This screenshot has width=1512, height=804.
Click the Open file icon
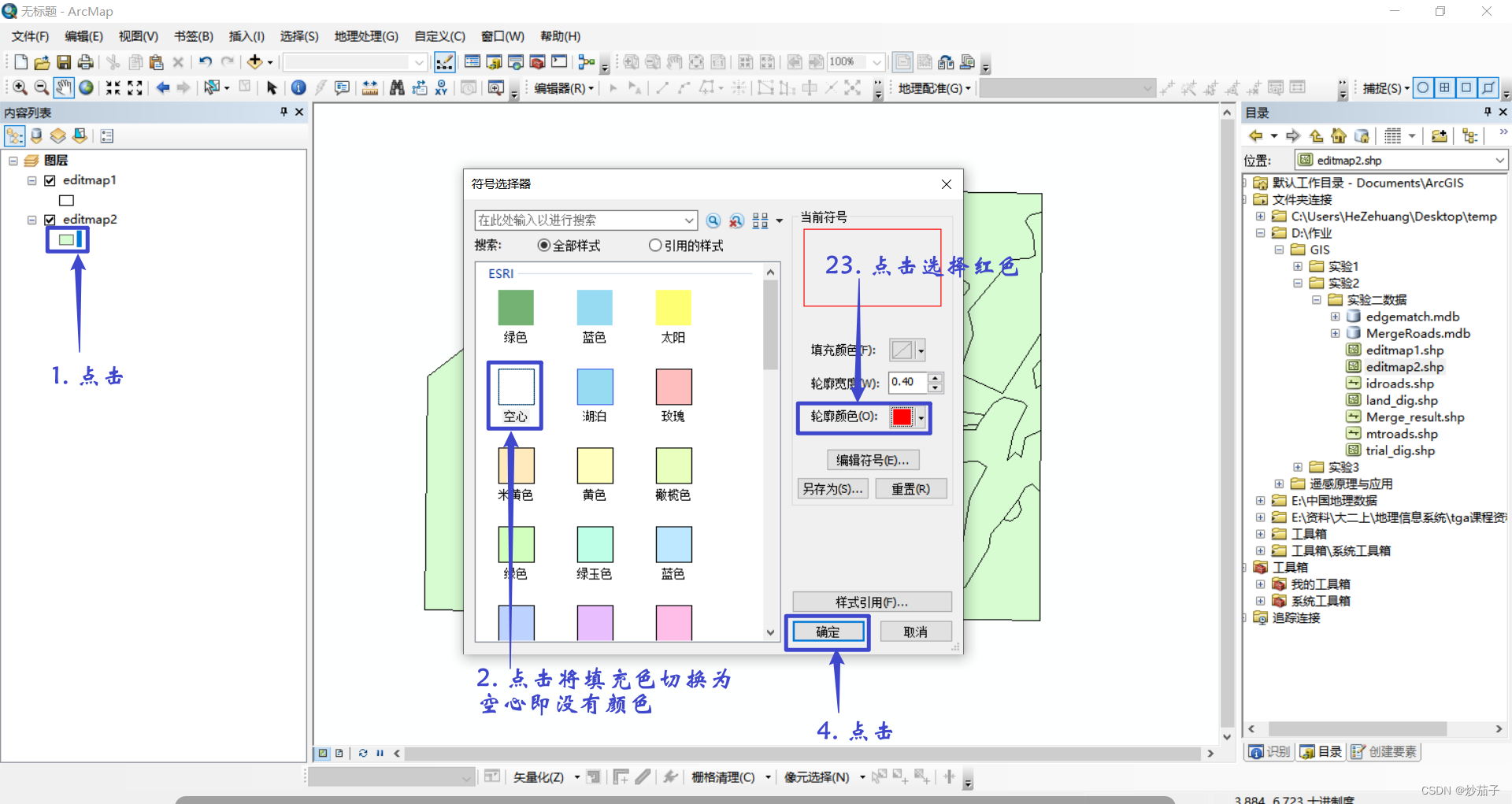coord(43,62)
